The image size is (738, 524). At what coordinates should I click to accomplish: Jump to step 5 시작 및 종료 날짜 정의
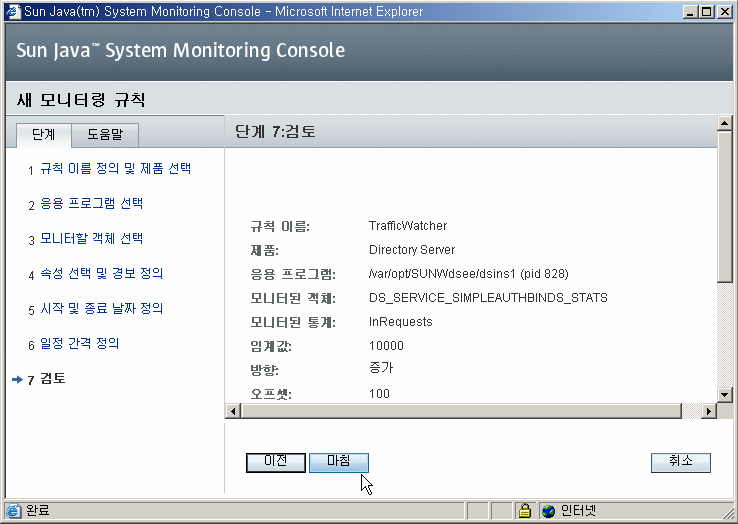coord(102,308)
